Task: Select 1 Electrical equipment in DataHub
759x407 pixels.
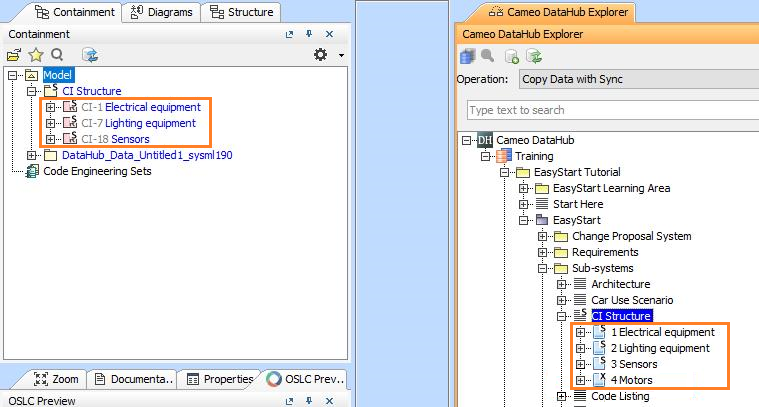Action: (663, 332)
